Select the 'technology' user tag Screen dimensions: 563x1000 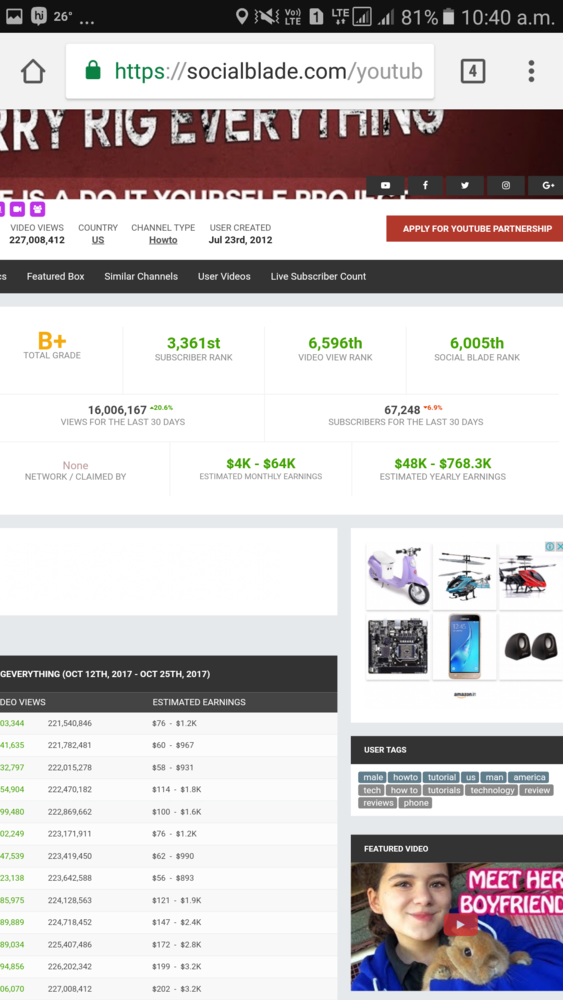click(492, 790)
